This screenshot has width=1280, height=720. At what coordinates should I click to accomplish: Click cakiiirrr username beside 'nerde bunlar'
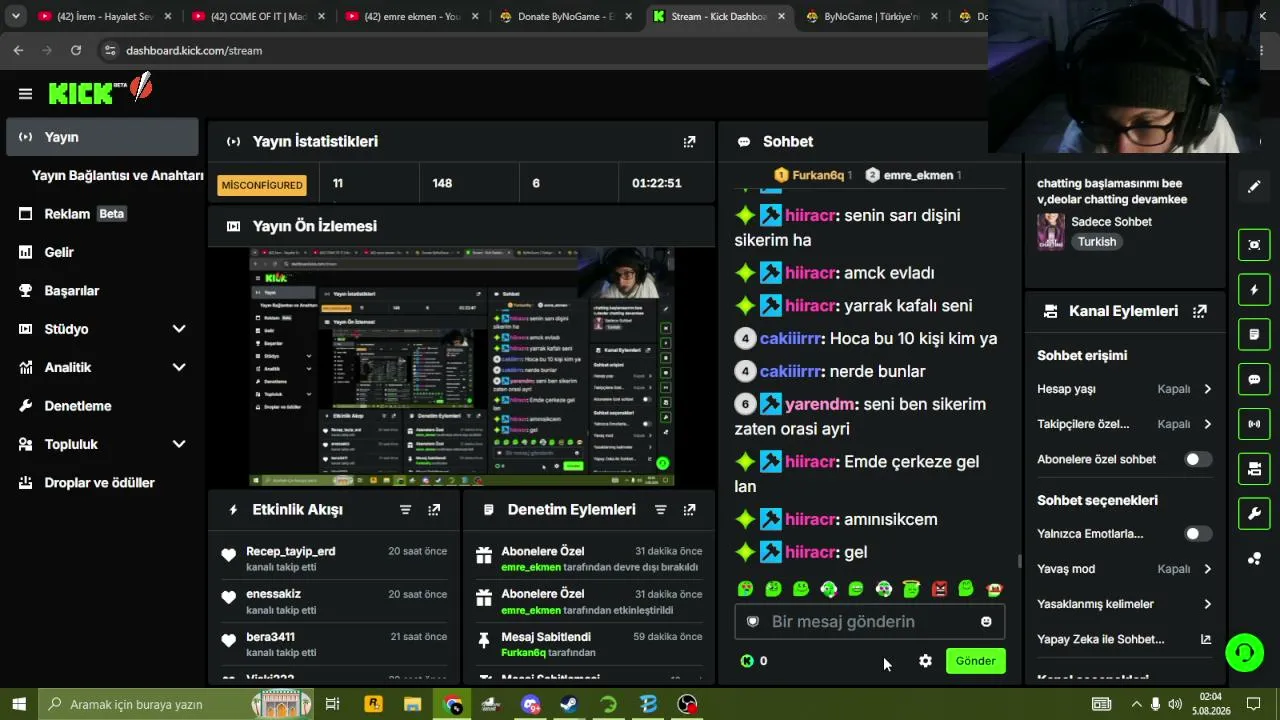coord(790,372)
